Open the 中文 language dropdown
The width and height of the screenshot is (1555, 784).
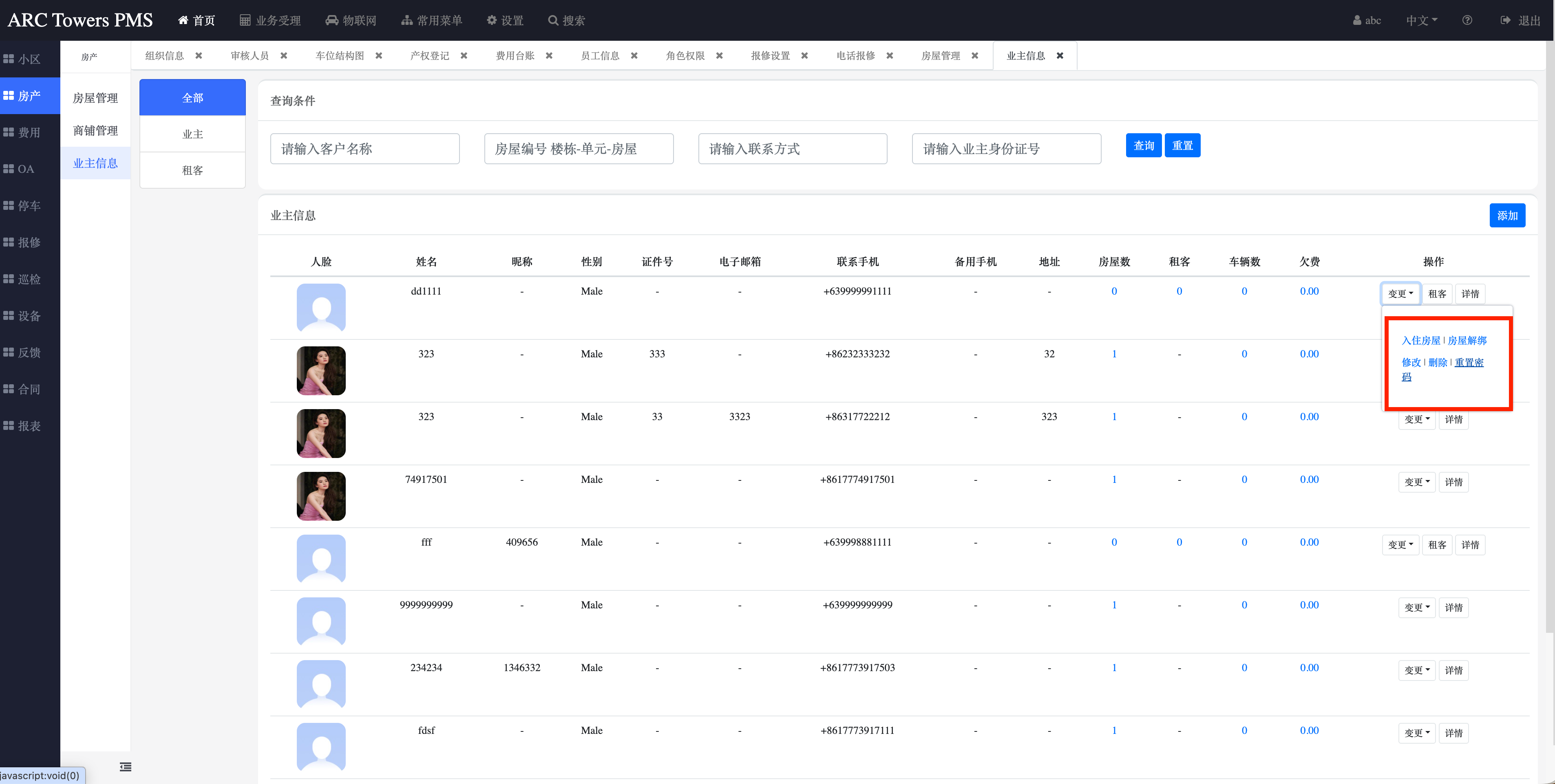[1421, 20]
